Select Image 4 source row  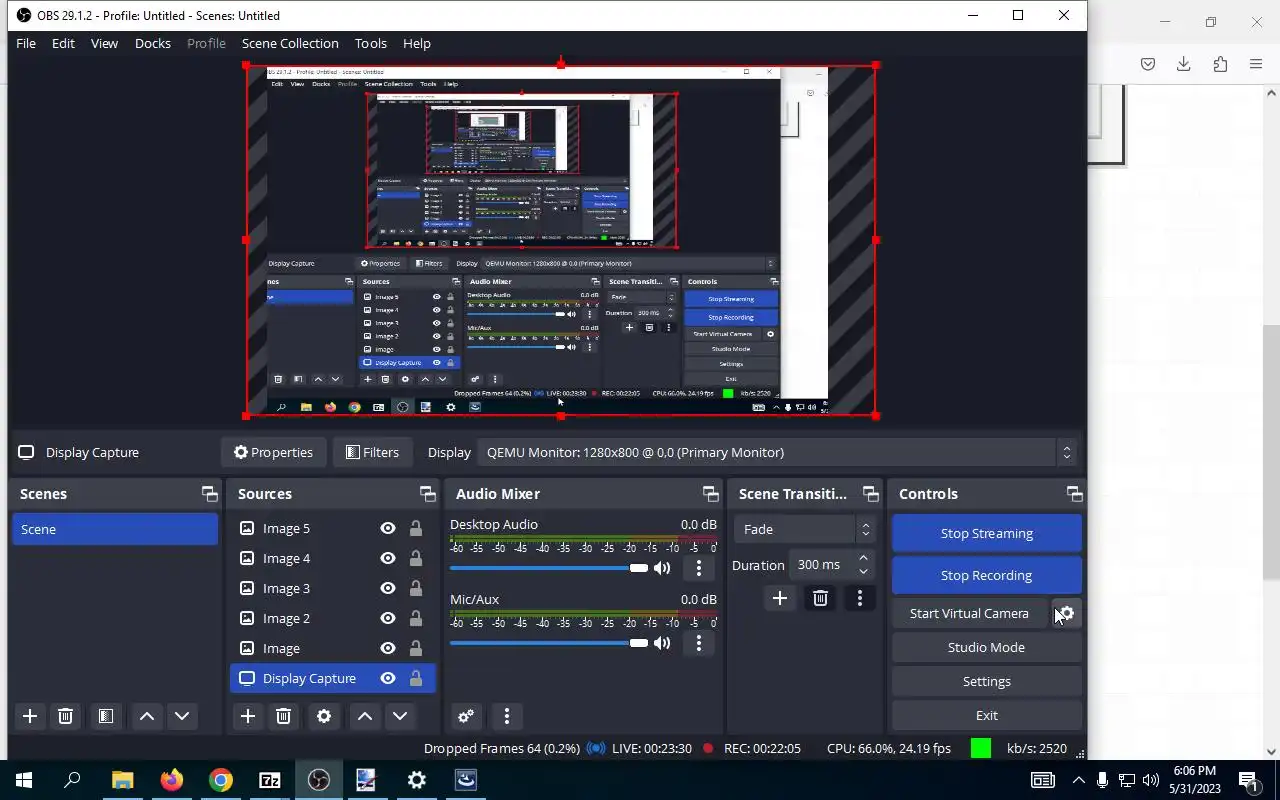point(333,558)
